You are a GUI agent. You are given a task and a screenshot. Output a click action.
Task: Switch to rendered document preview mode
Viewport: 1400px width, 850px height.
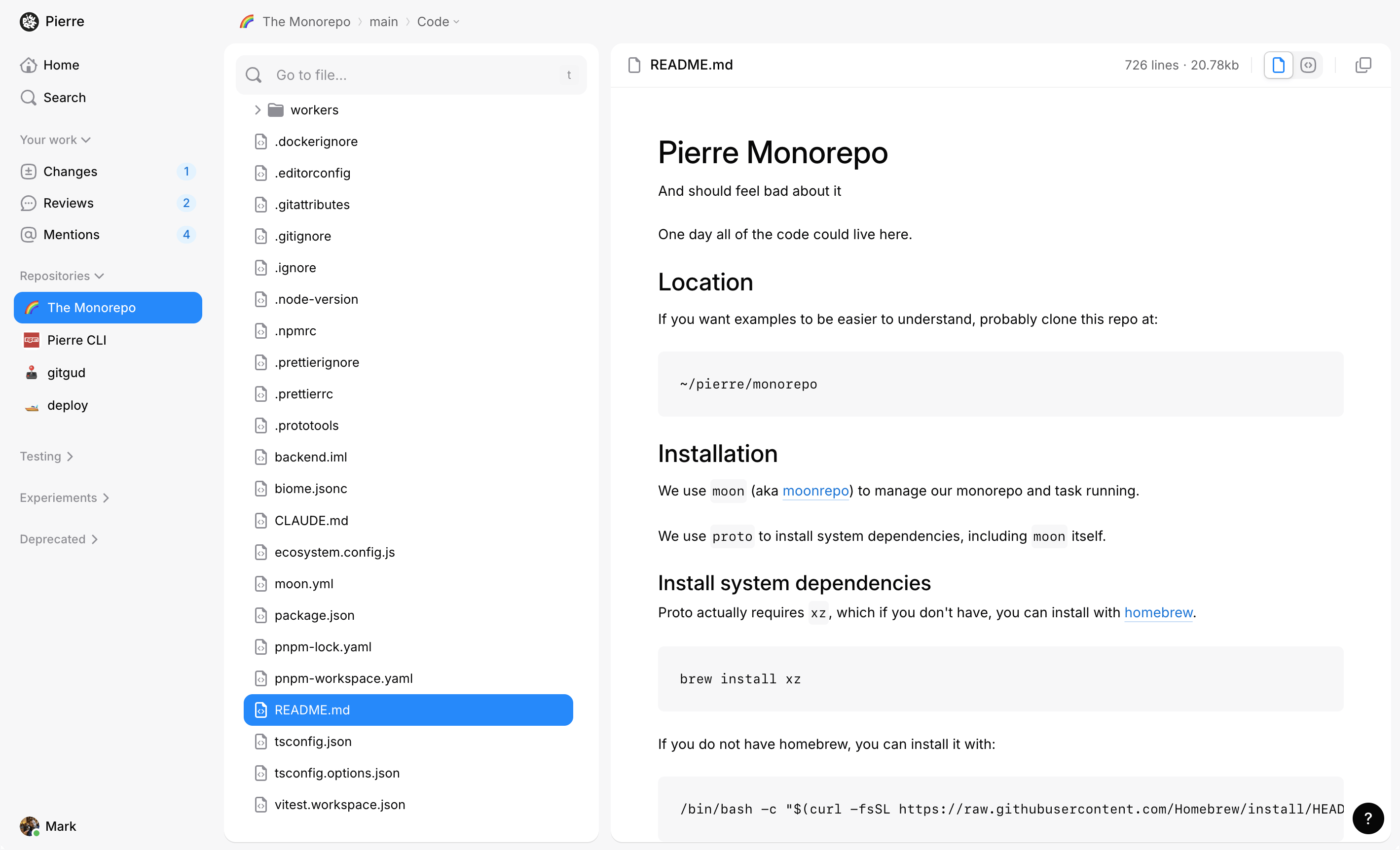tap(1278, 65)
